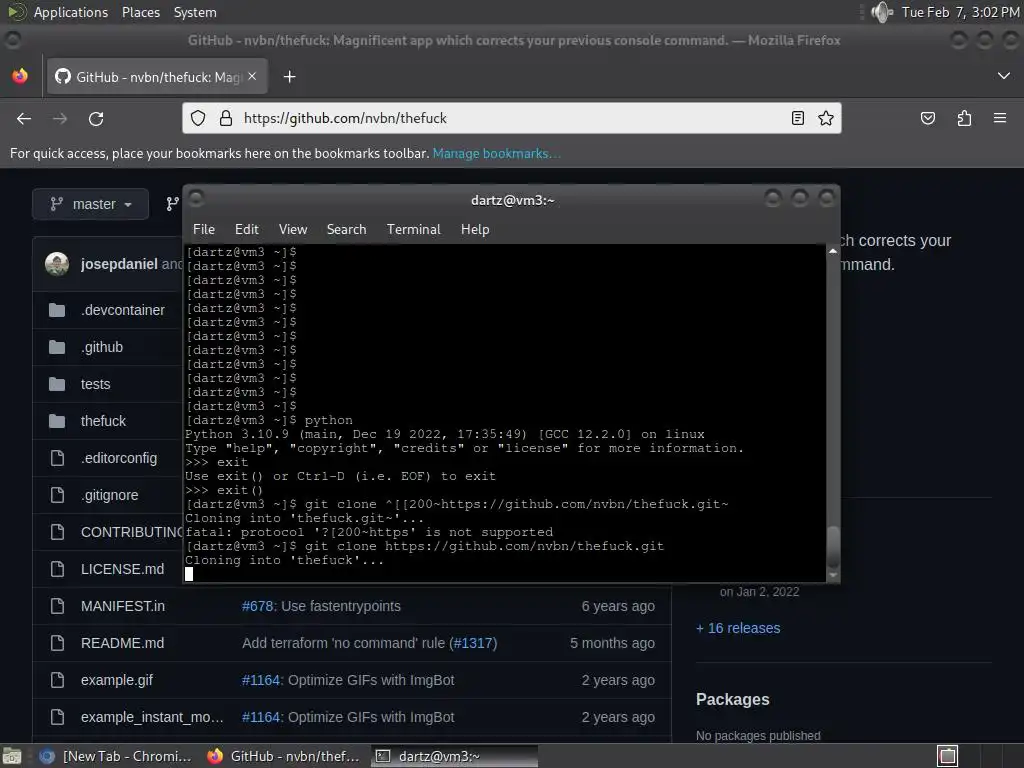The image size is (1024, 768).
Task: Click the branches icon next to master
Action: tap(172, 204)
